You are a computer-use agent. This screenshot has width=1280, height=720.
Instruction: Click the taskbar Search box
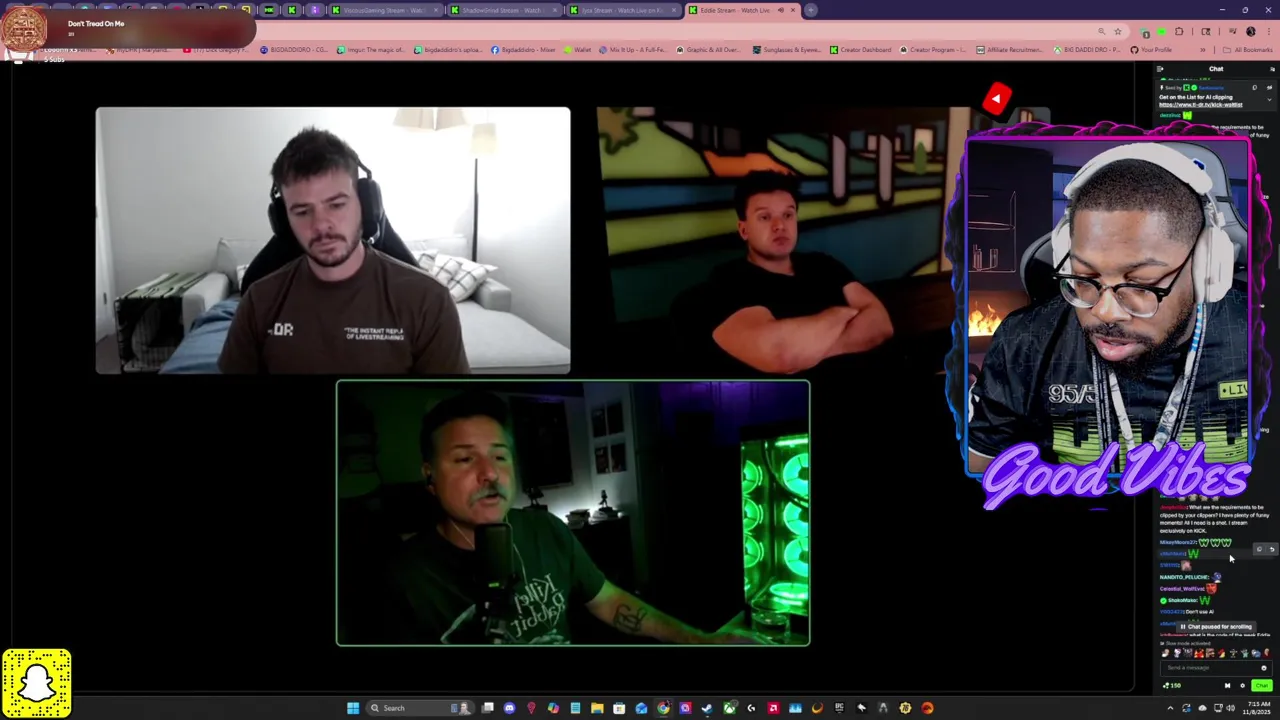click(x=420, y=708)
